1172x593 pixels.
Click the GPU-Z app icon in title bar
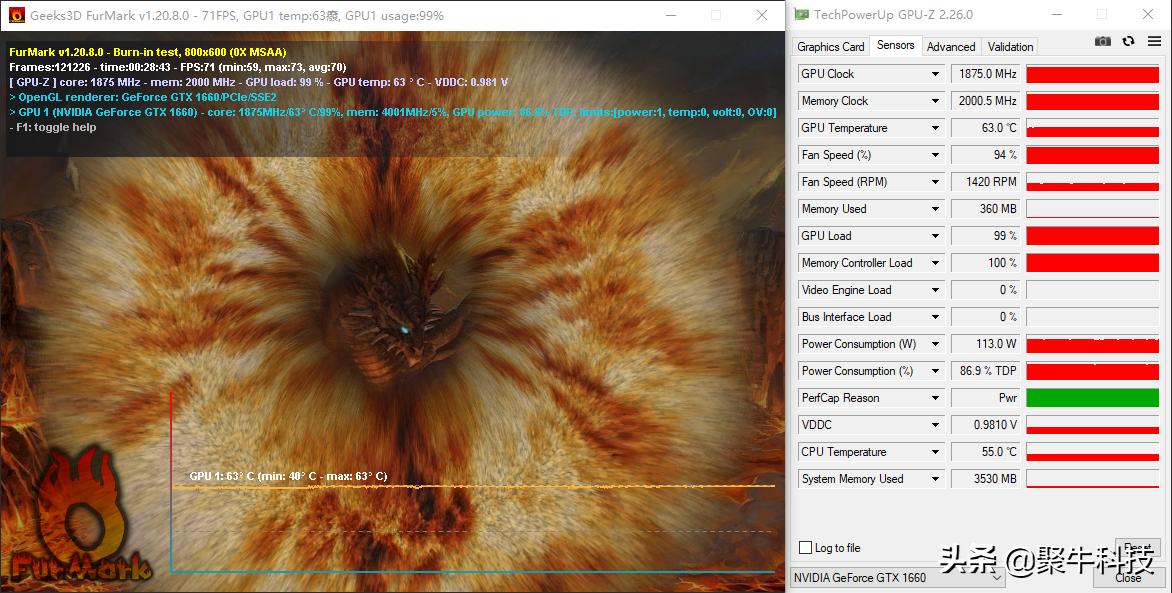pyautogui.click(x=802, y=14)
